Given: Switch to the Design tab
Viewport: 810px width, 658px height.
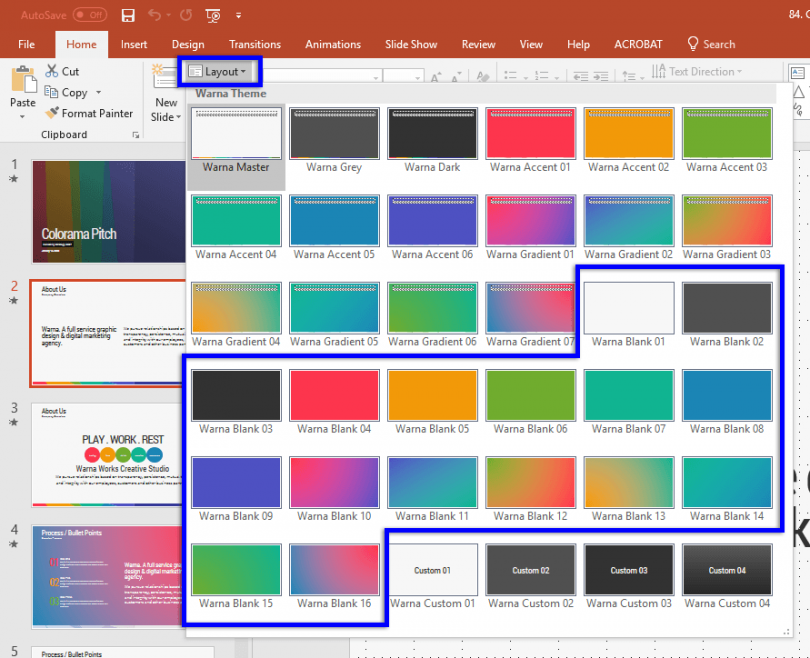Looking at the screenshot, I should pos(188,44).
